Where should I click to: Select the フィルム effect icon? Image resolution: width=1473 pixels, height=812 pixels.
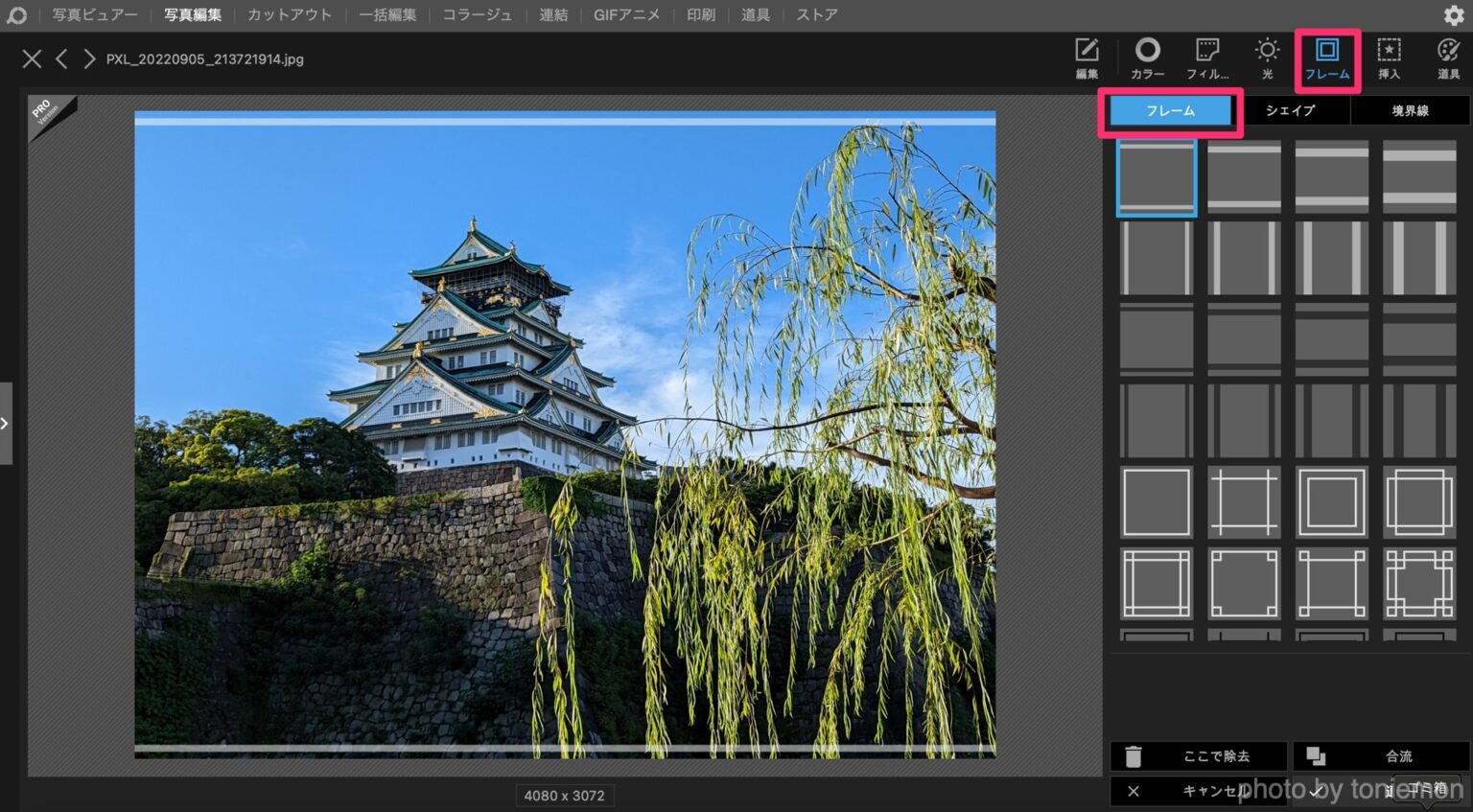[x=1206, y=58]
